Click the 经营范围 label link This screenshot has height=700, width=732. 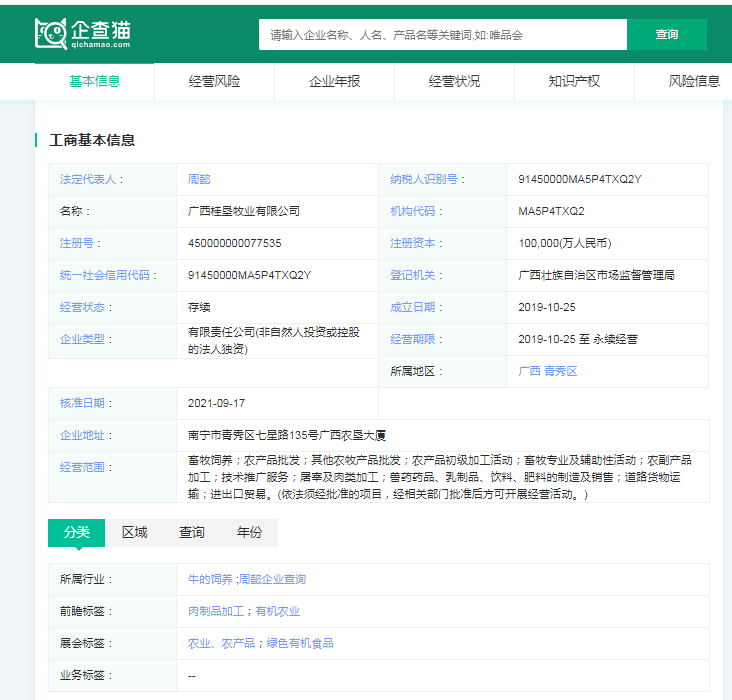(x=82, y=467)
